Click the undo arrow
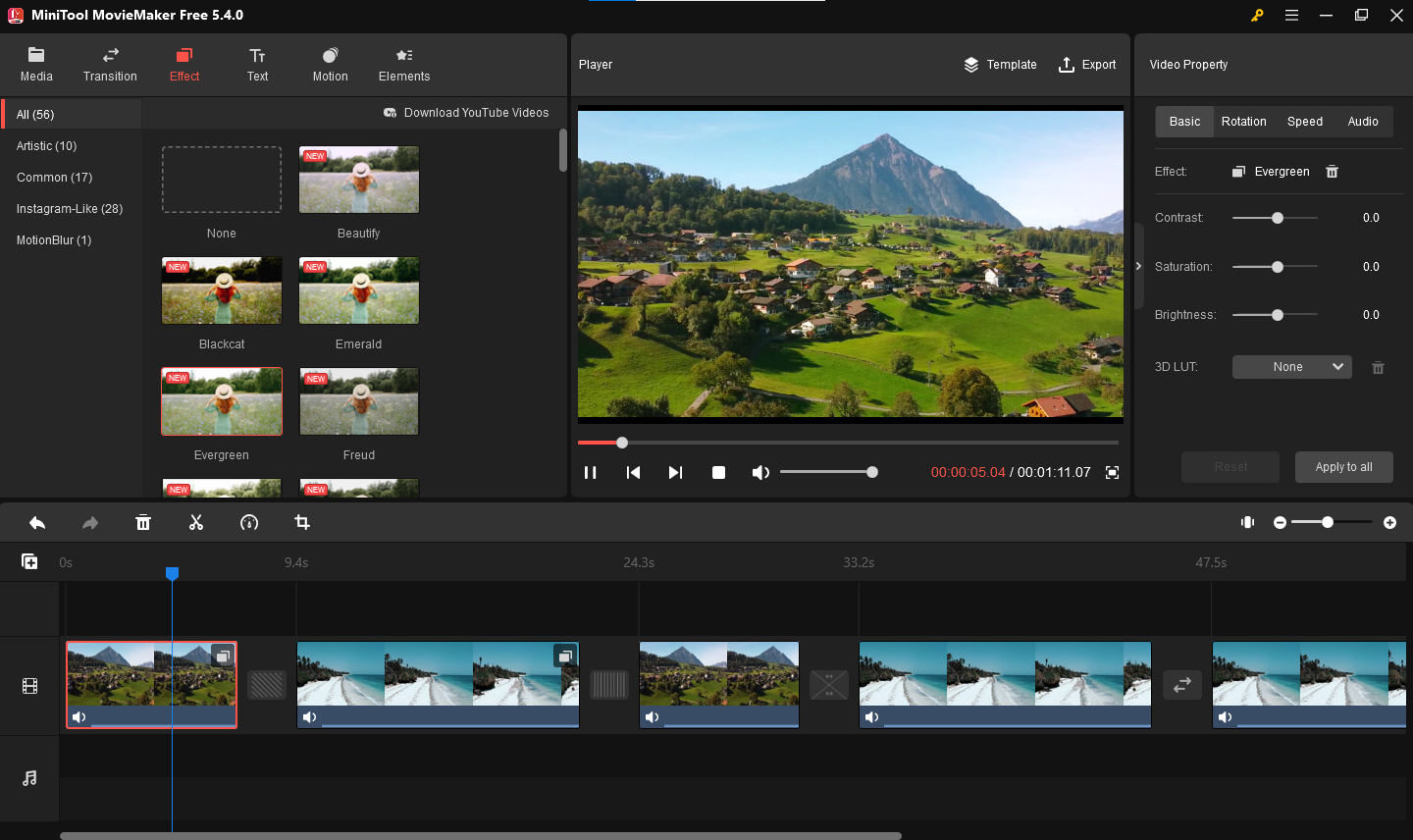The width and height of the screenshot is (1413, 840). 37,523
